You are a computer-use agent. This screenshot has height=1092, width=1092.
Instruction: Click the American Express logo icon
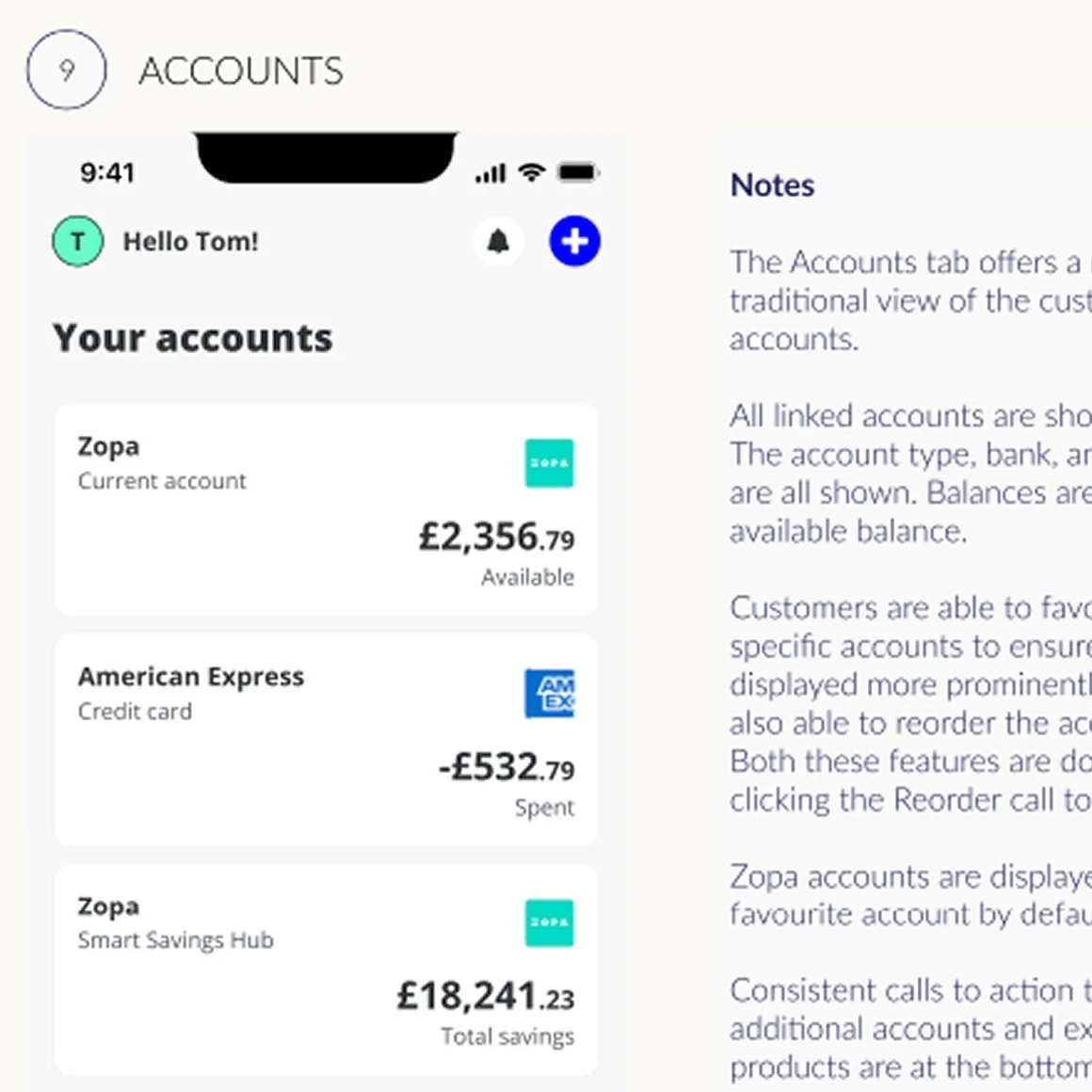(549, 693)
